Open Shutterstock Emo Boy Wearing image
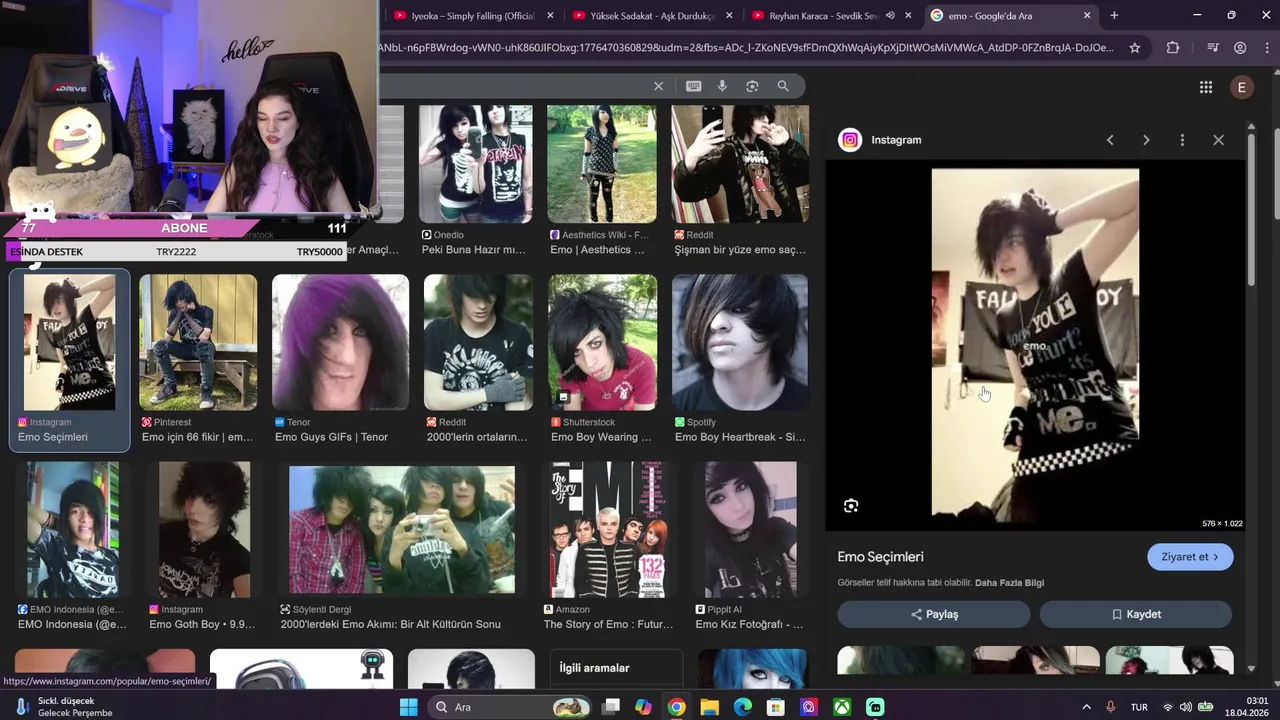The width and height of the screenshot is (1280, 720). 602,343
